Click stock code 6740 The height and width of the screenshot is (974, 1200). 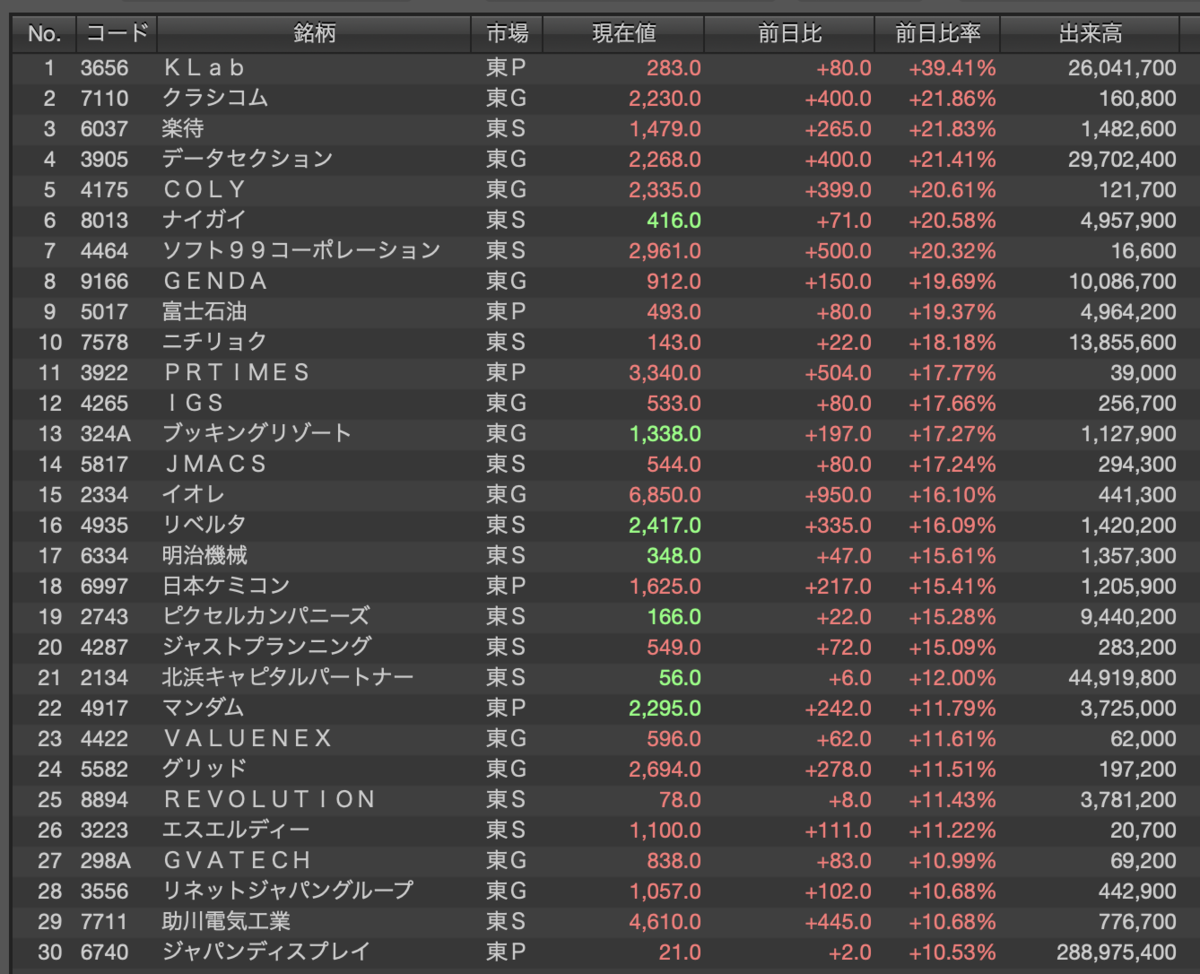pos(105,952)
